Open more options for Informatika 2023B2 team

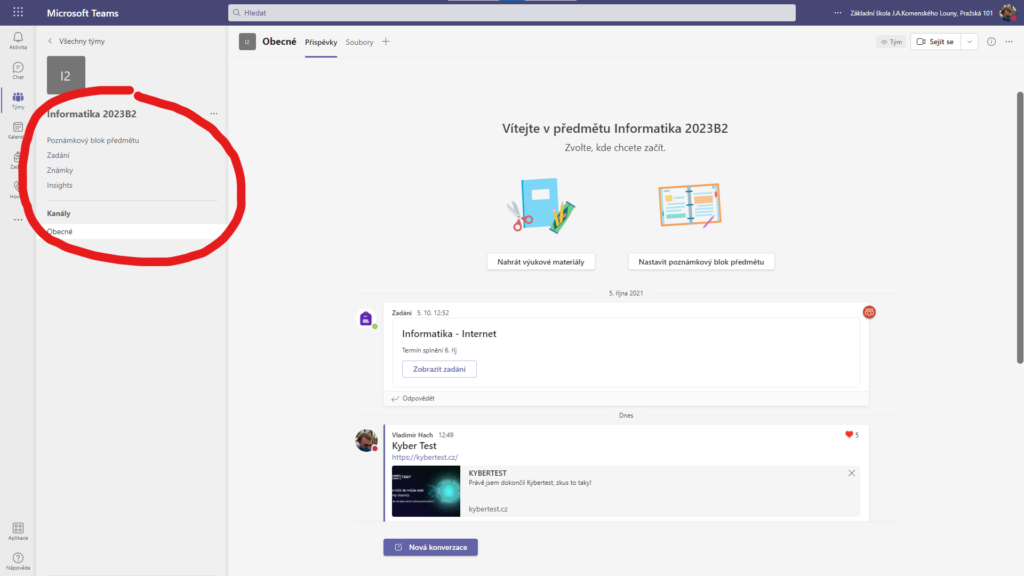[x=214, y=114]
